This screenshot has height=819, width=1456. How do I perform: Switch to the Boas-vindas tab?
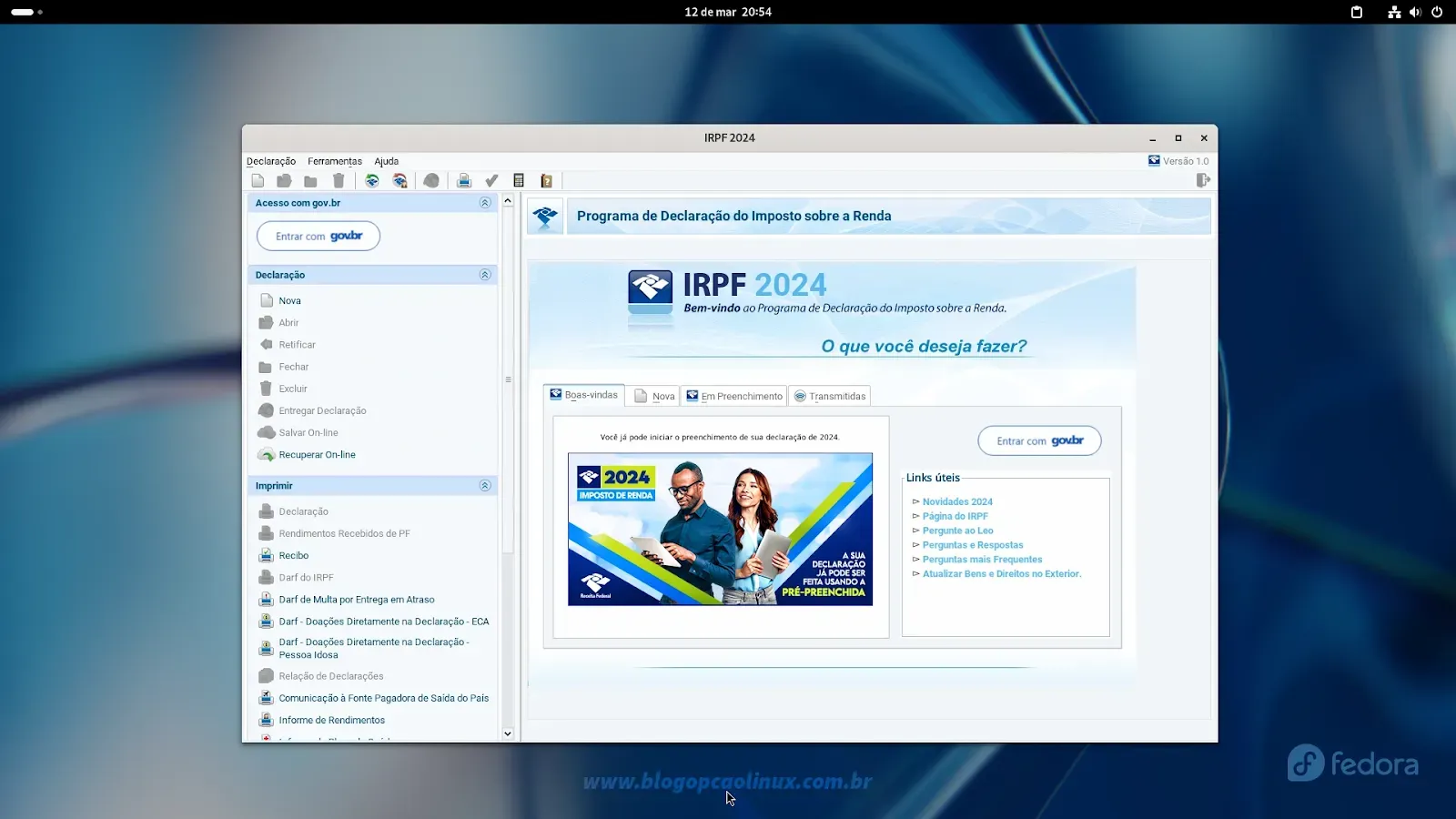pos(584,395)
